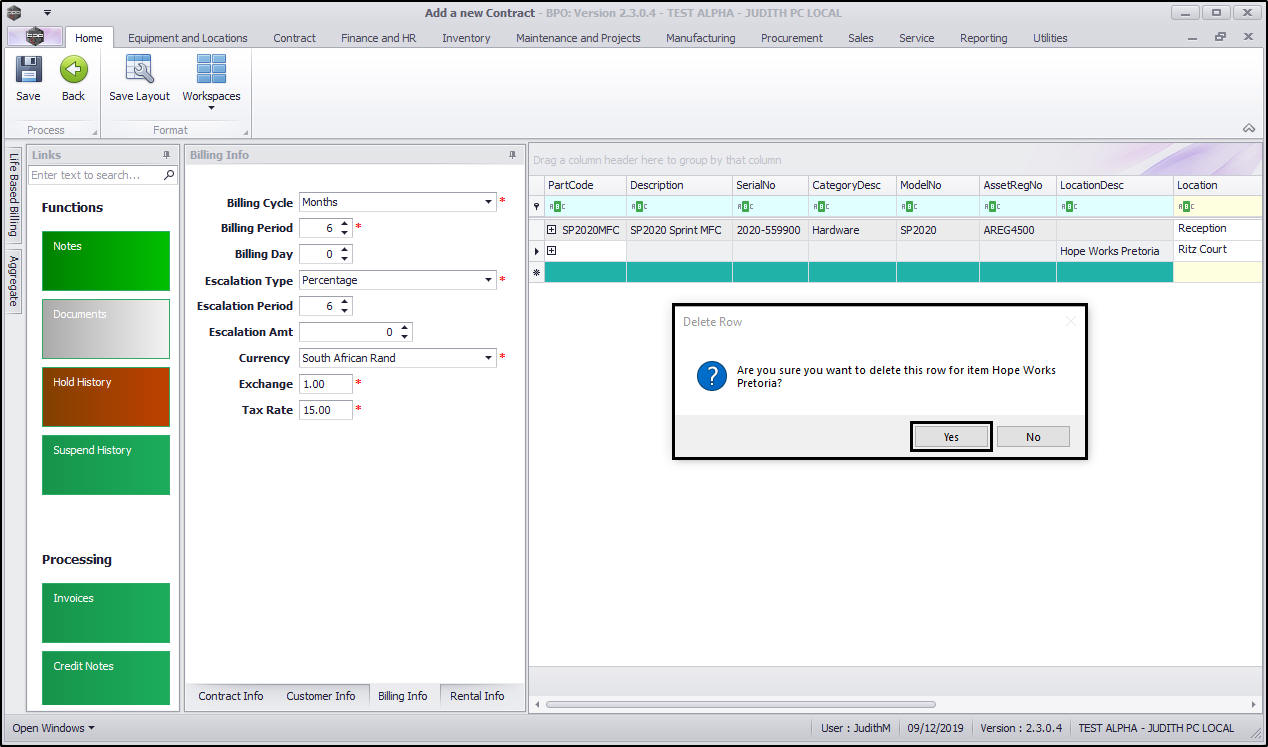This screenshot has width=1268, height=747.
Task: Open the Billing Cycle dropdown
Action: [x=489, y=202]
